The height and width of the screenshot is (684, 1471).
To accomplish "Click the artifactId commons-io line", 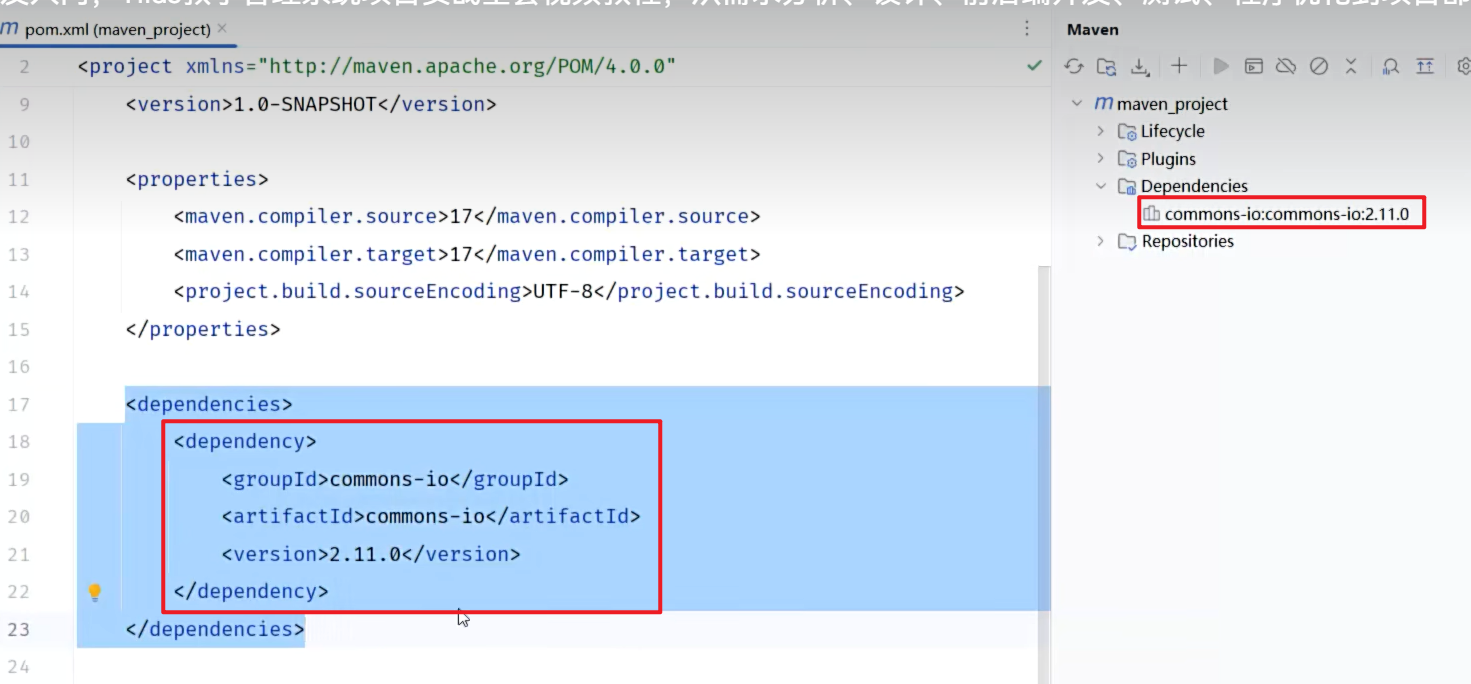I will click(431, 517).
